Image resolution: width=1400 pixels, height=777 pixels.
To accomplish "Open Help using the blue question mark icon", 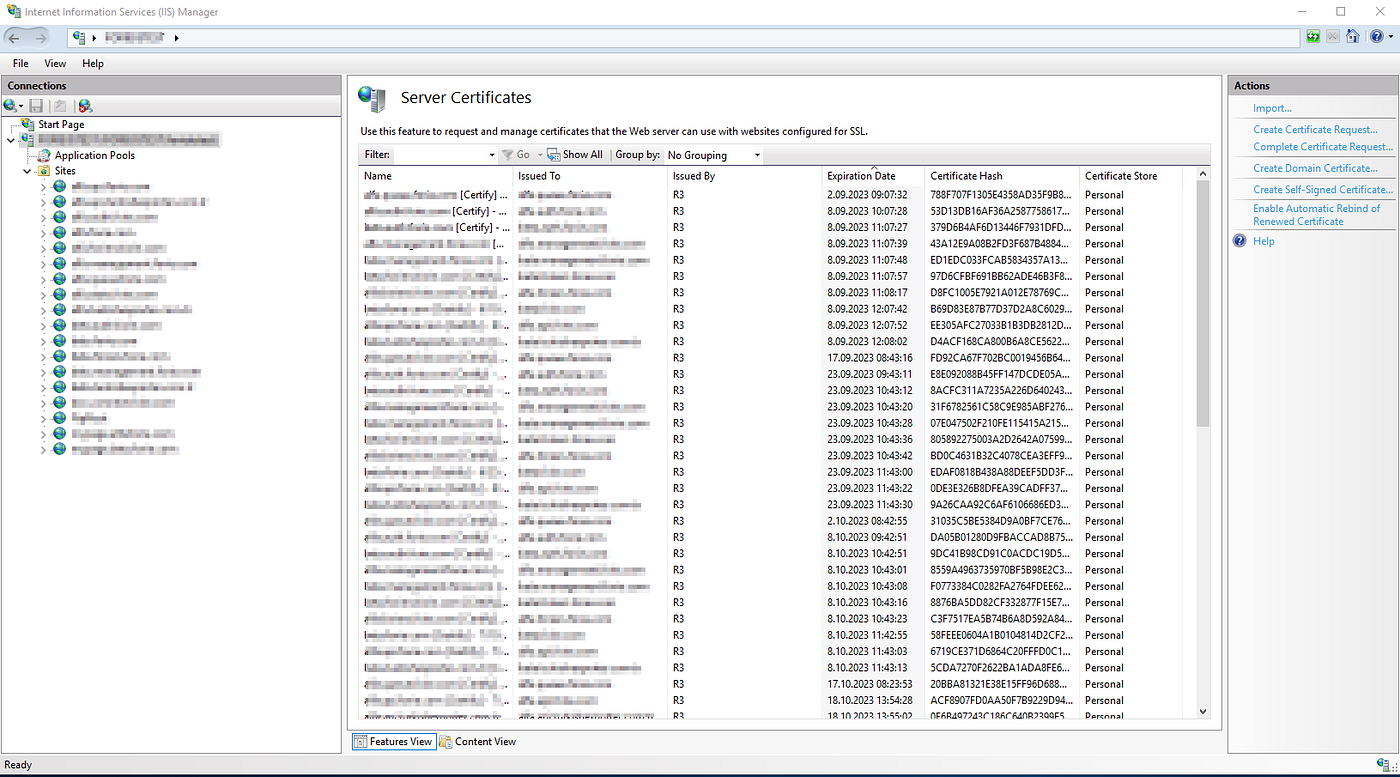I will tap(1378, 36).
